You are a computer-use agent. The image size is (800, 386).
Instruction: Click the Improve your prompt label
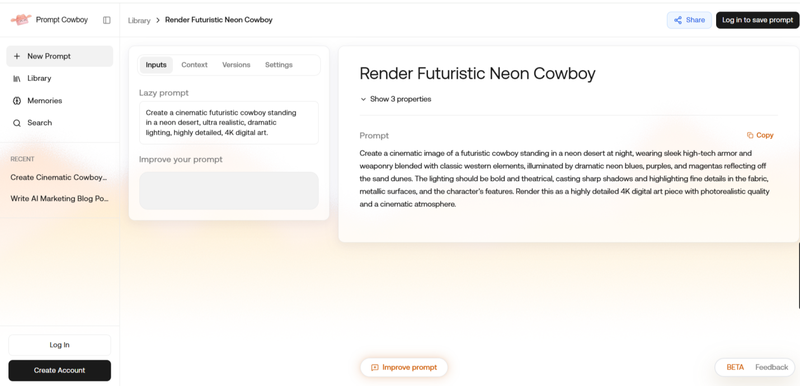coord(181,160)
